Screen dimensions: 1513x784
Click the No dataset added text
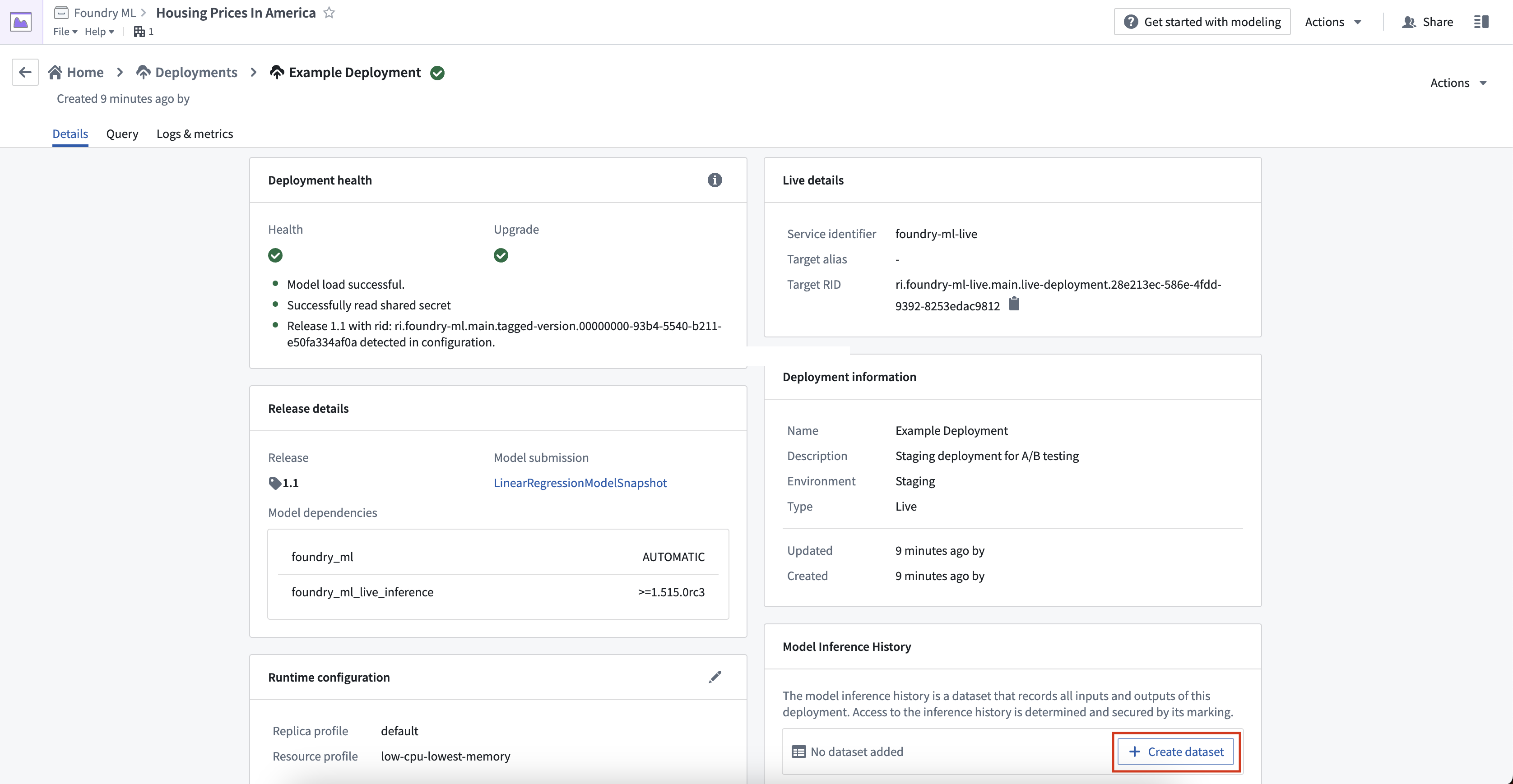(856, 751)
